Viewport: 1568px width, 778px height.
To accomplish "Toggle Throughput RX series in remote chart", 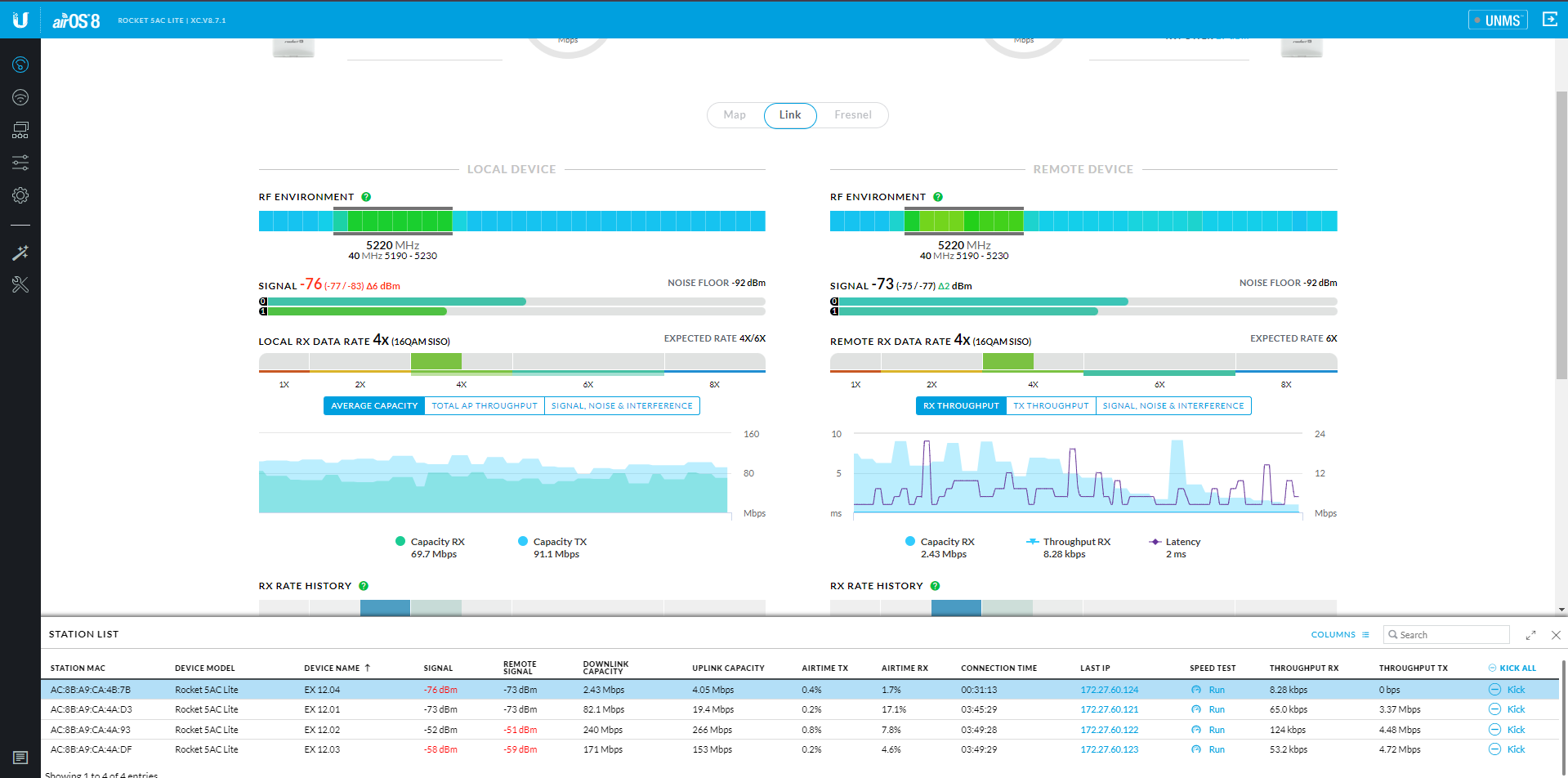I will (1069, 548).
